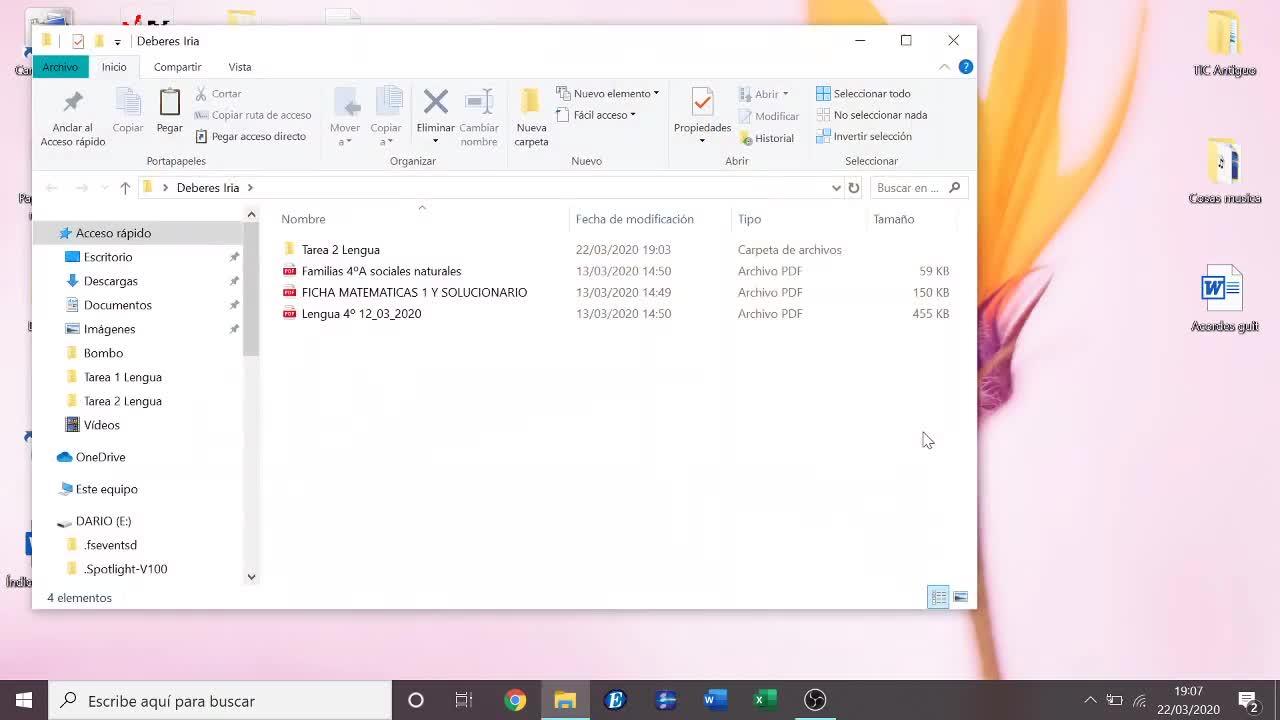Open Acordes guit Word document on desktop
This screenshot has width=1280, height=720.
[1224, 298]
